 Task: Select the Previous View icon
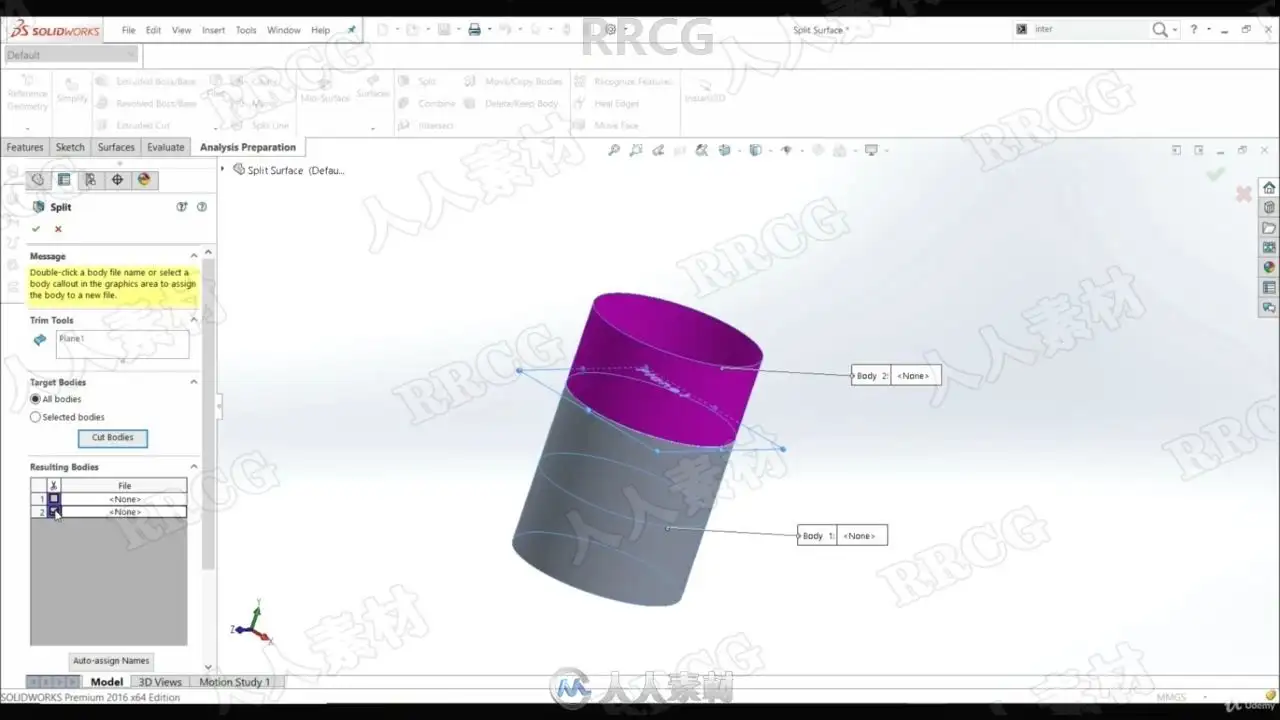(658, 151)
